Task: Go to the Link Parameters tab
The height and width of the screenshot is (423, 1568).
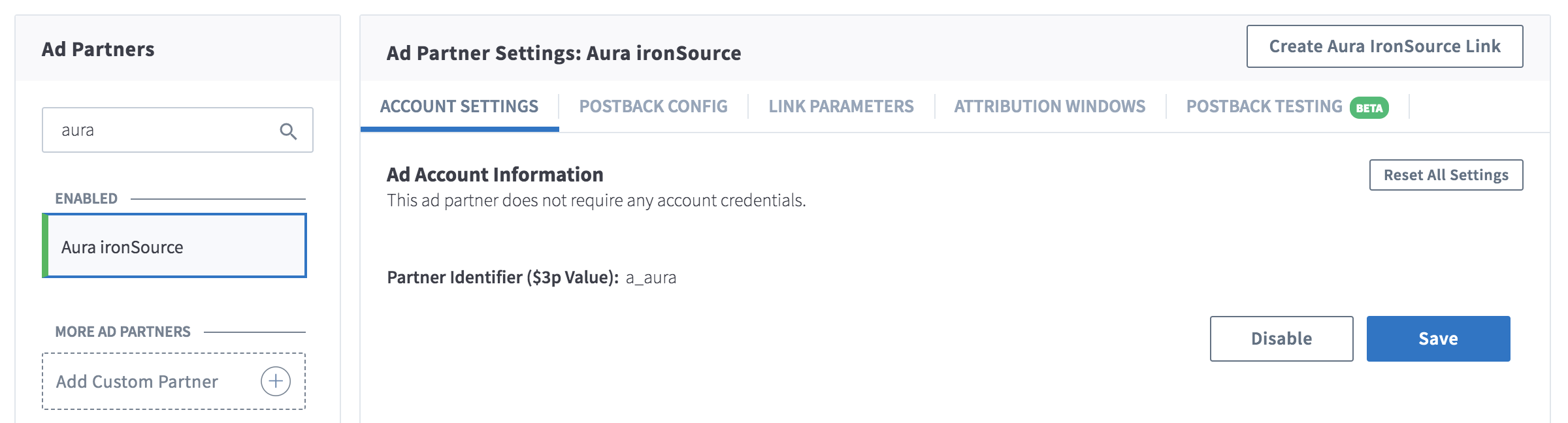Action: tap(841, 106)
